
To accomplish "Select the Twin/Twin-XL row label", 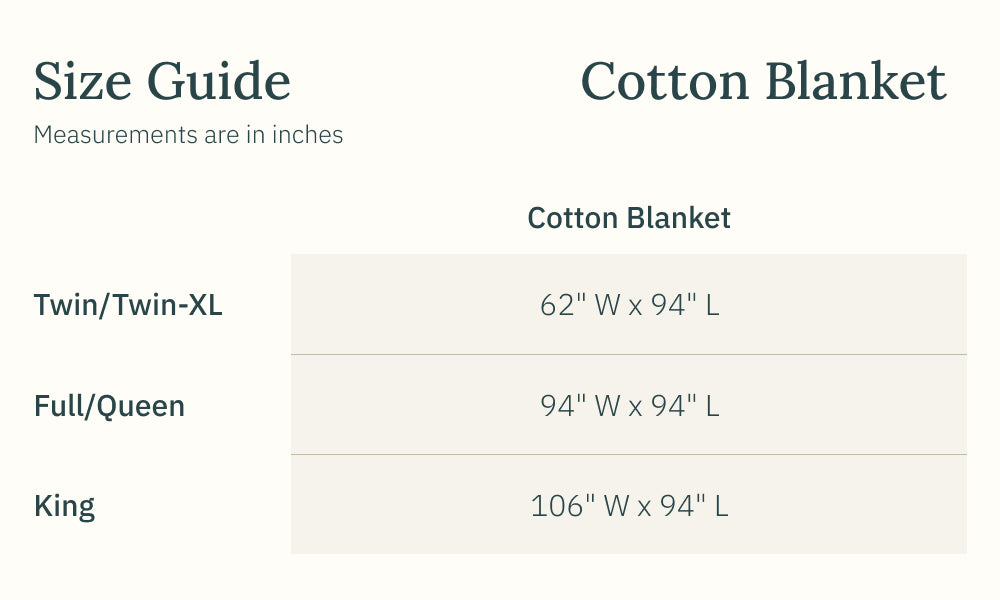I will coord(128,305).
